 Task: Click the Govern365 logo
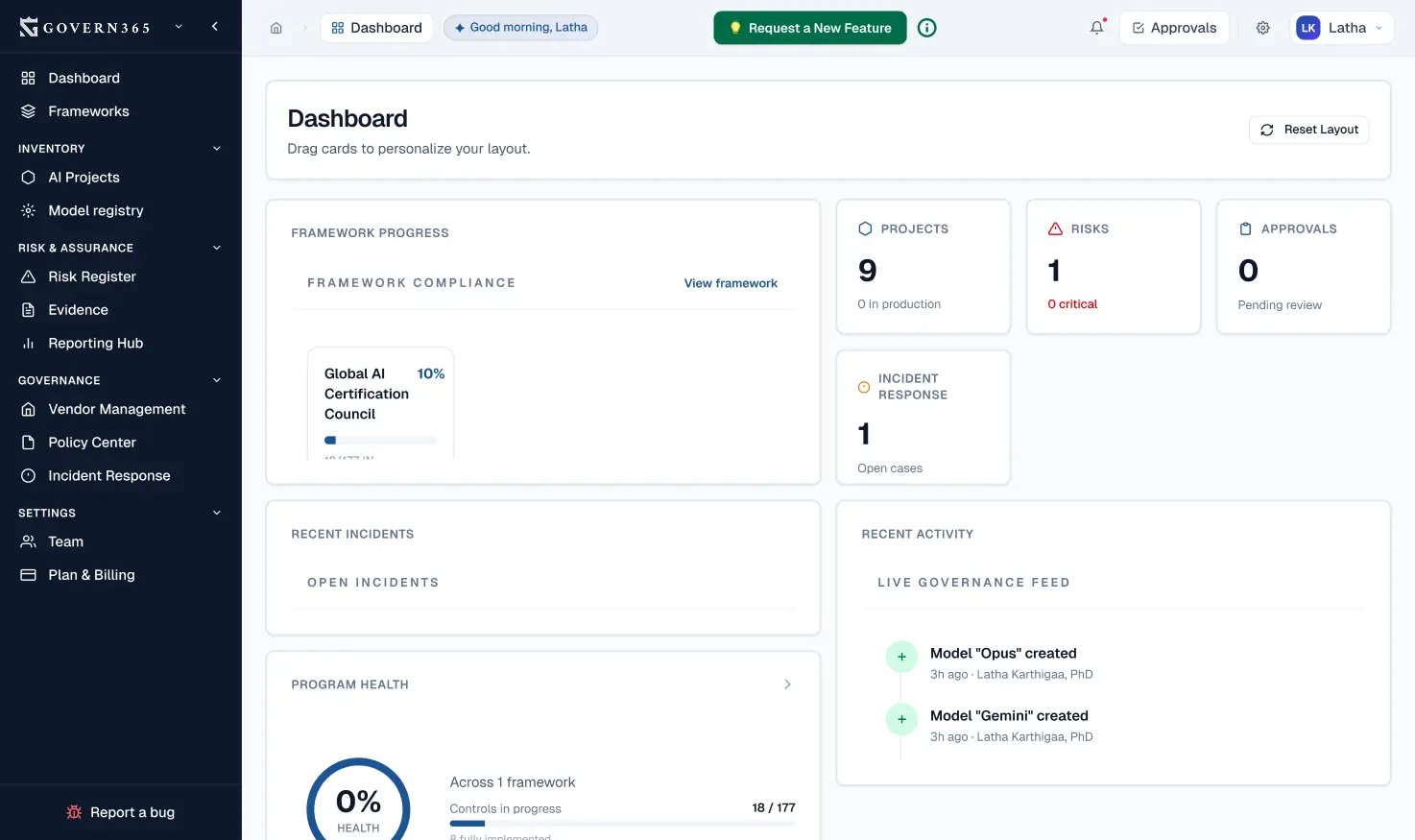84,28
